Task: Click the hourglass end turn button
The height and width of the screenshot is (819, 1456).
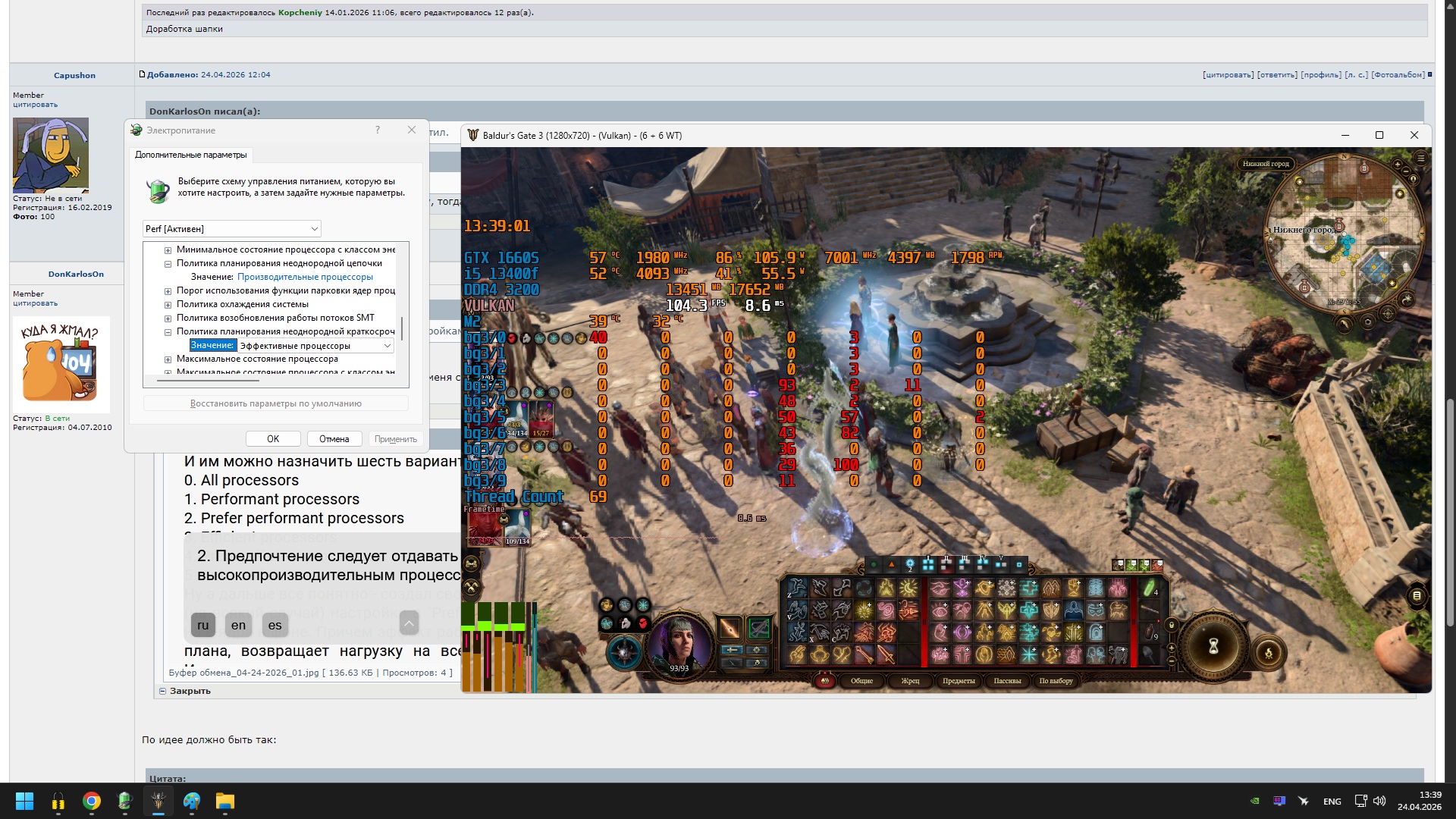Action: click(1213, 646)
